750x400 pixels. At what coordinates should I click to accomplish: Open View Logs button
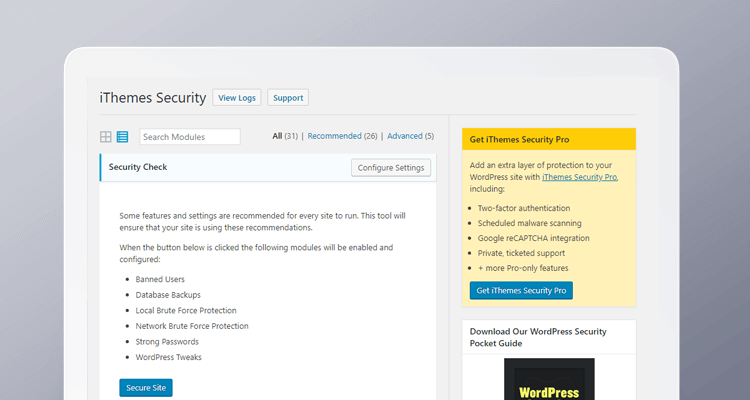coord(237,98)
